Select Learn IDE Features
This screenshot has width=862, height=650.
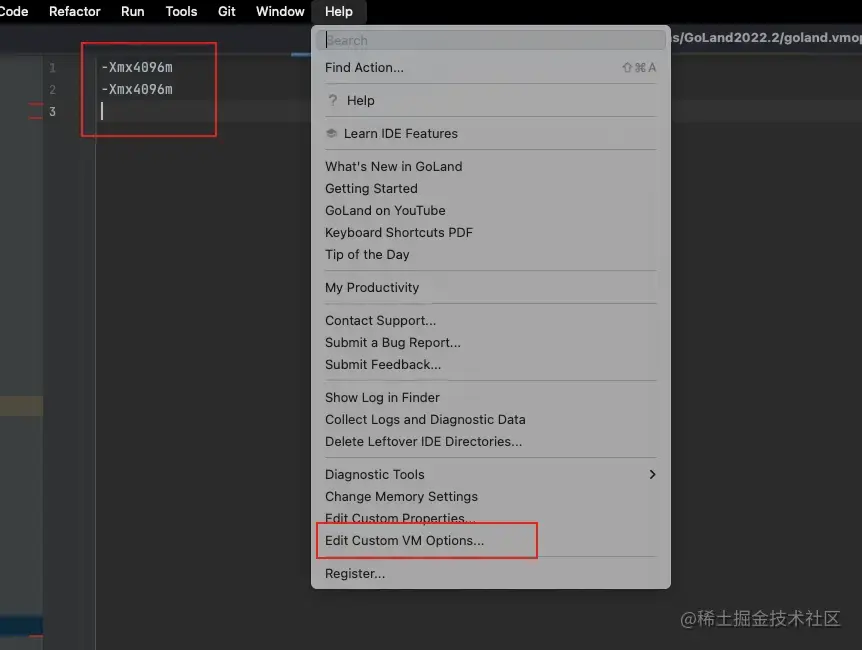(x=490, y=134)
